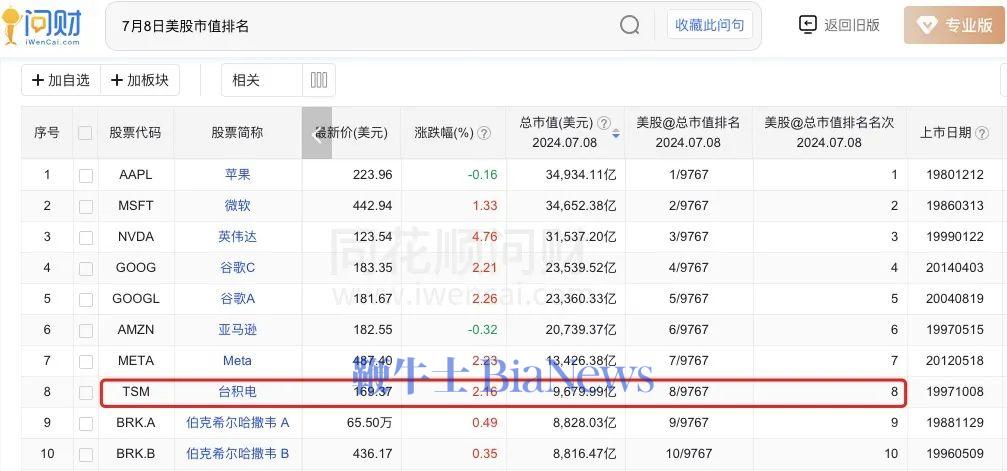Viewport: 1007px width, 471px height.
Task: Toggle the select-all header checkbox
Action: (85, 133)
